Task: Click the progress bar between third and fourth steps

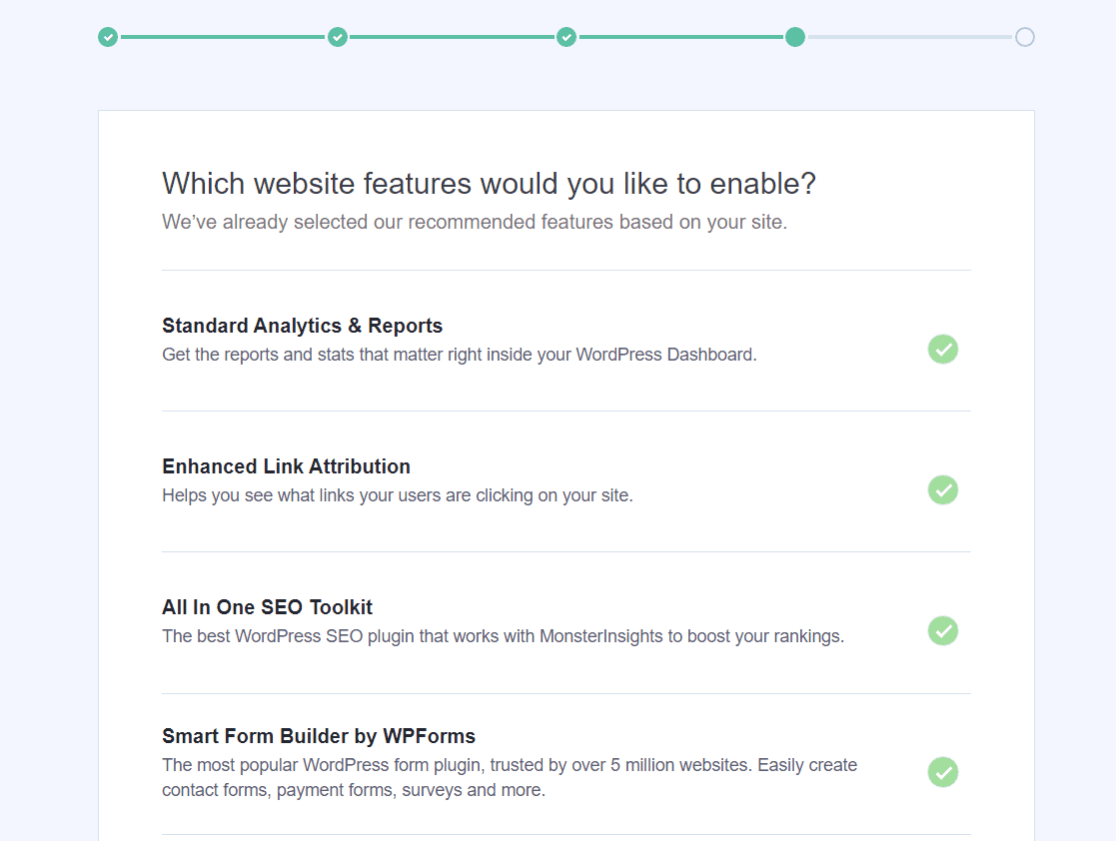Action: pyautogui.click(x=680, y=37)
